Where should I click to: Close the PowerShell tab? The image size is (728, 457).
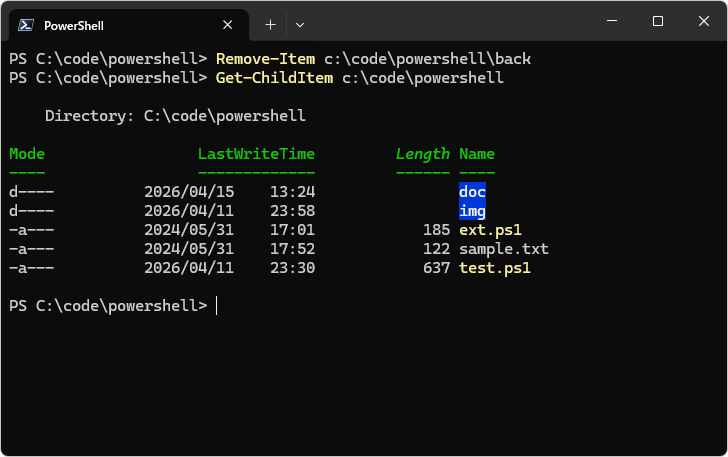[x=229, y=25]
